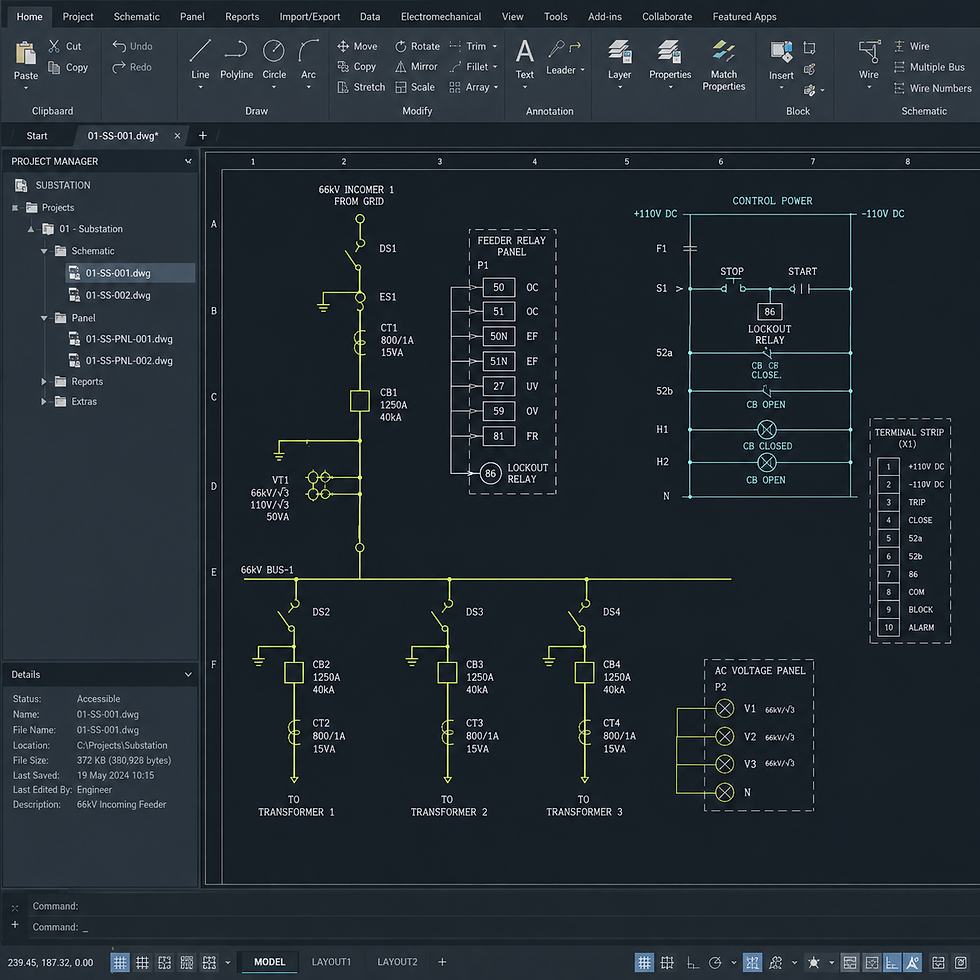The image size is (980, 980).
Task: Collapse the Schematic folder in tree
Action: click(x=44, y=251)
